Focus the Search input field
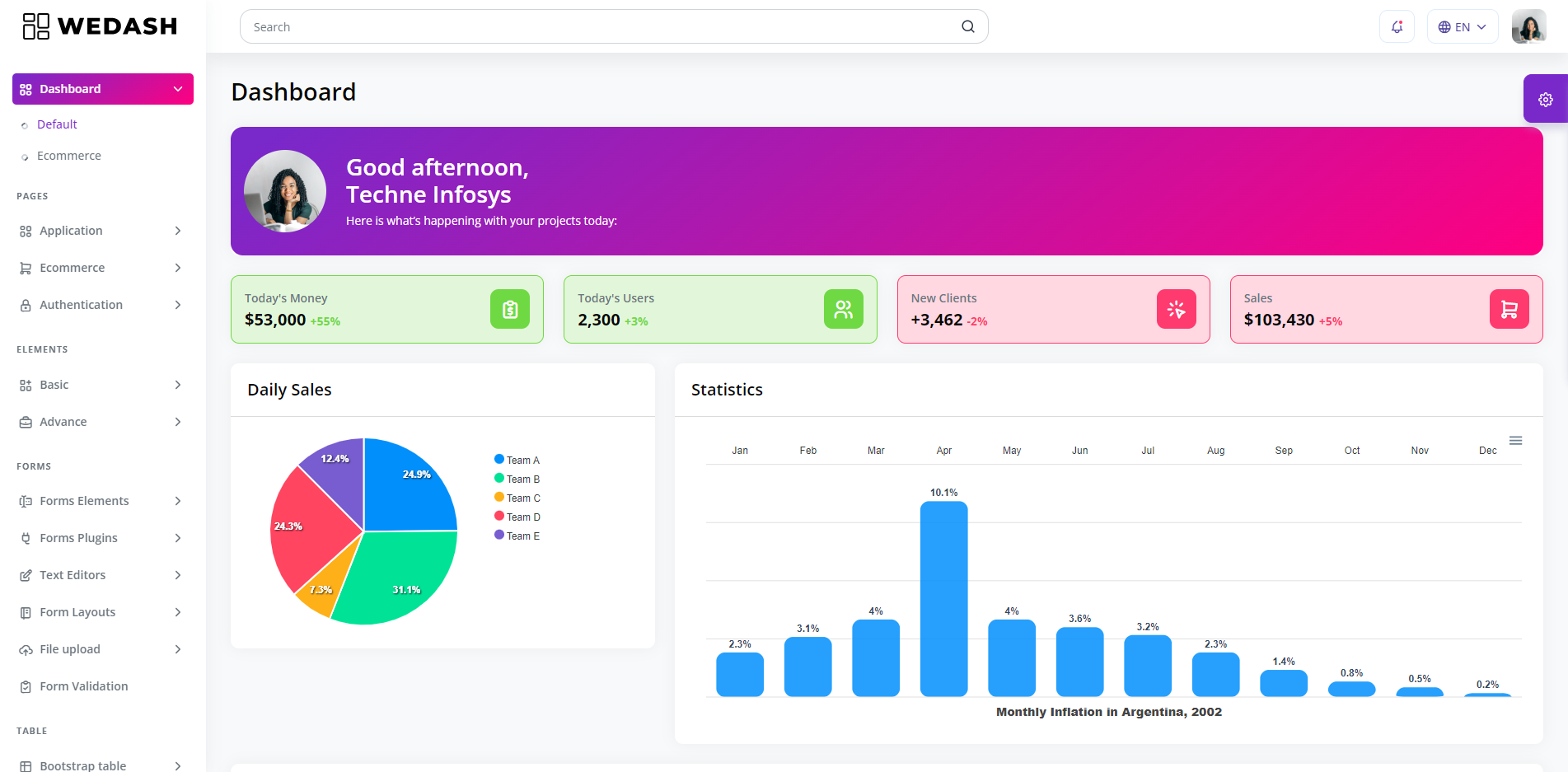 [601, 27]
